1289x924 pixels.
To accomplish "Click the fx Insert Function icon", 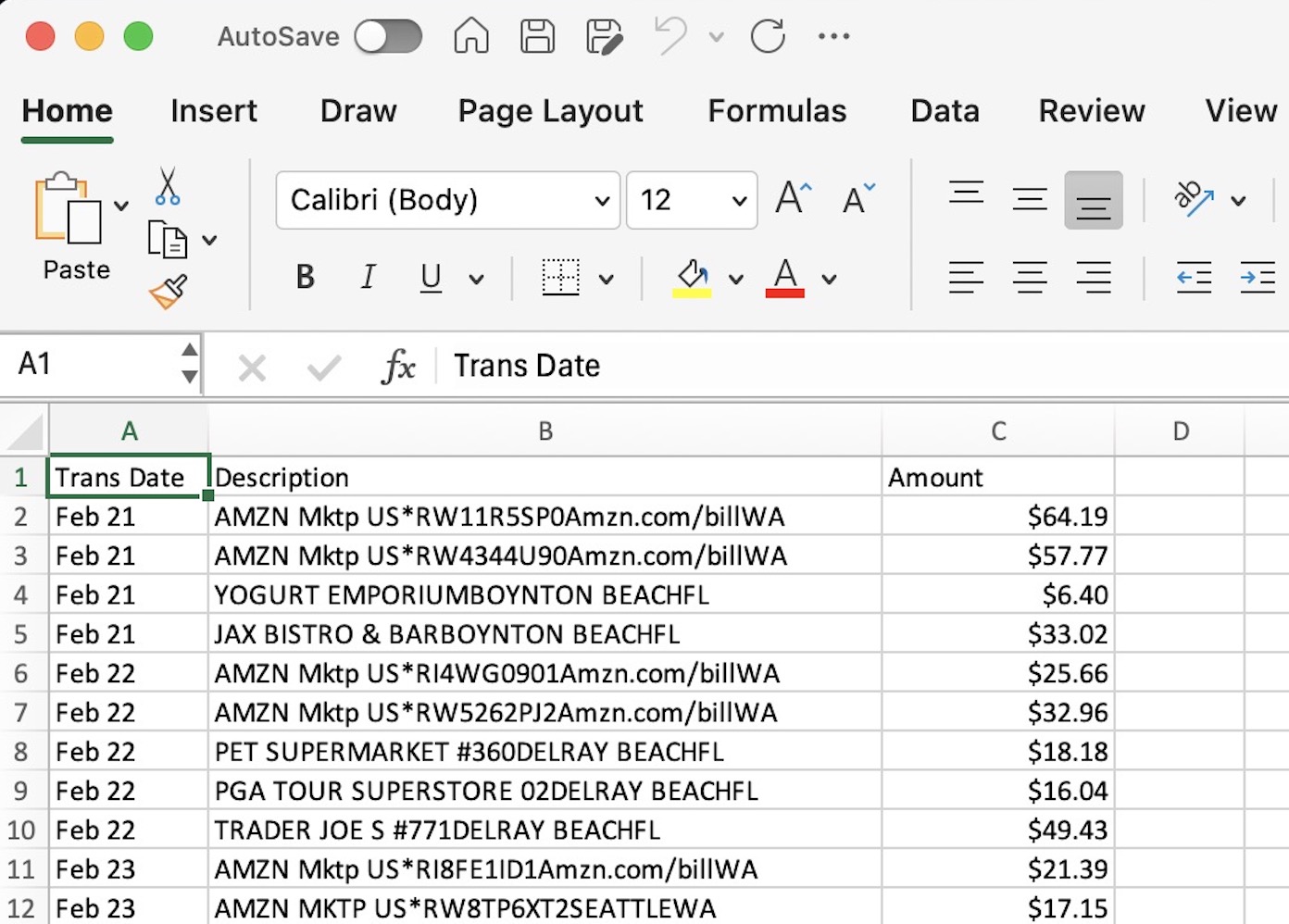I will coord(398,367).
